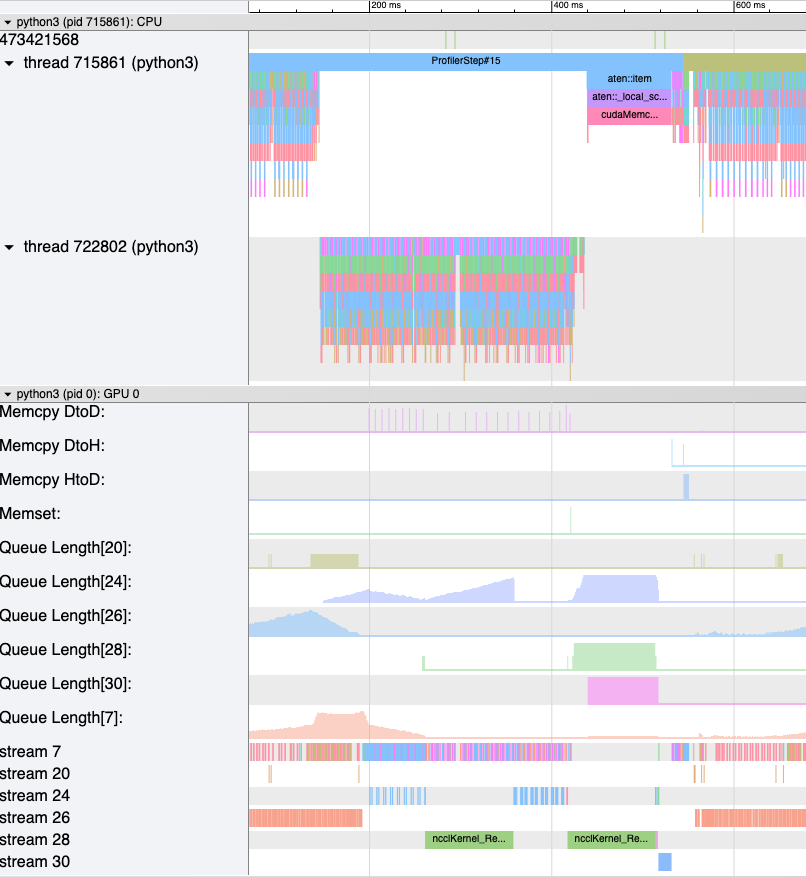The height and width of the screenshot is (877, 806).
Task: Click the blue Memcpy HtoD bar
Action: 685,484
